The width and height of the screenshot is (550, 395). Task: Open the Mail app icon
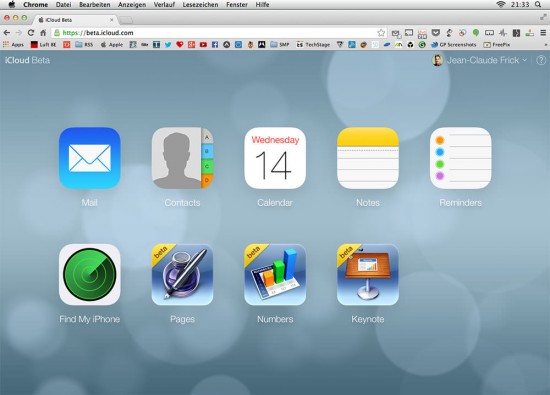point(90,158)
